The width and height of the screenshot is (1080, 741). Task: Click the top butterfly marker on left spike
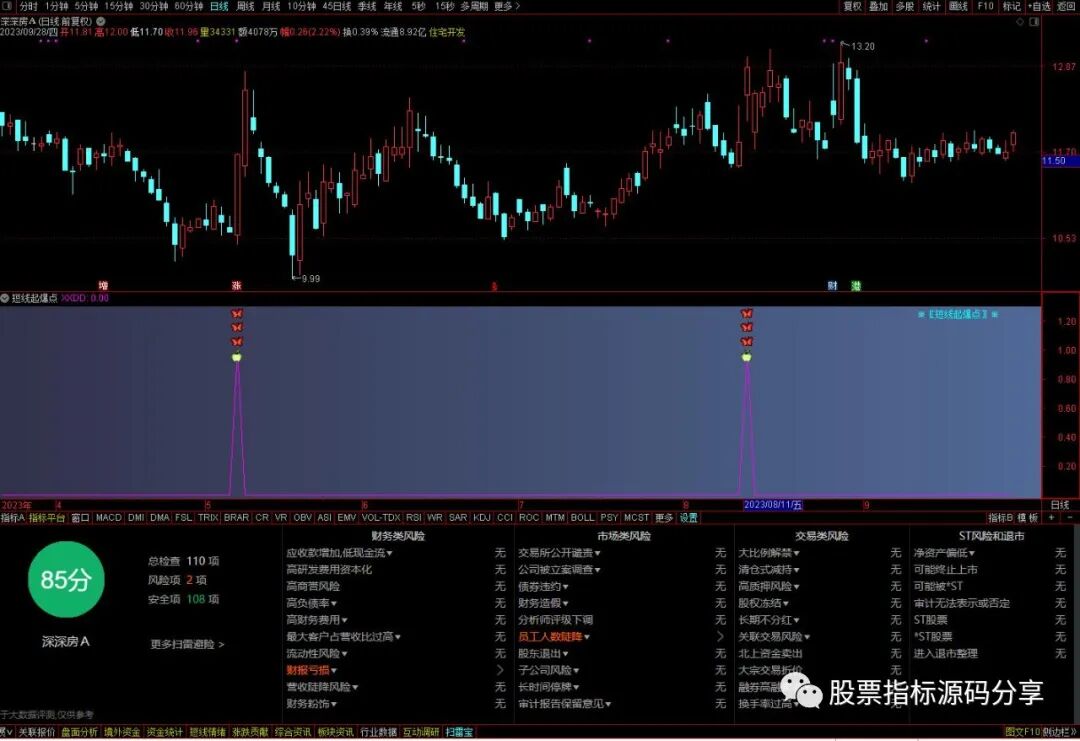[237, 313]
